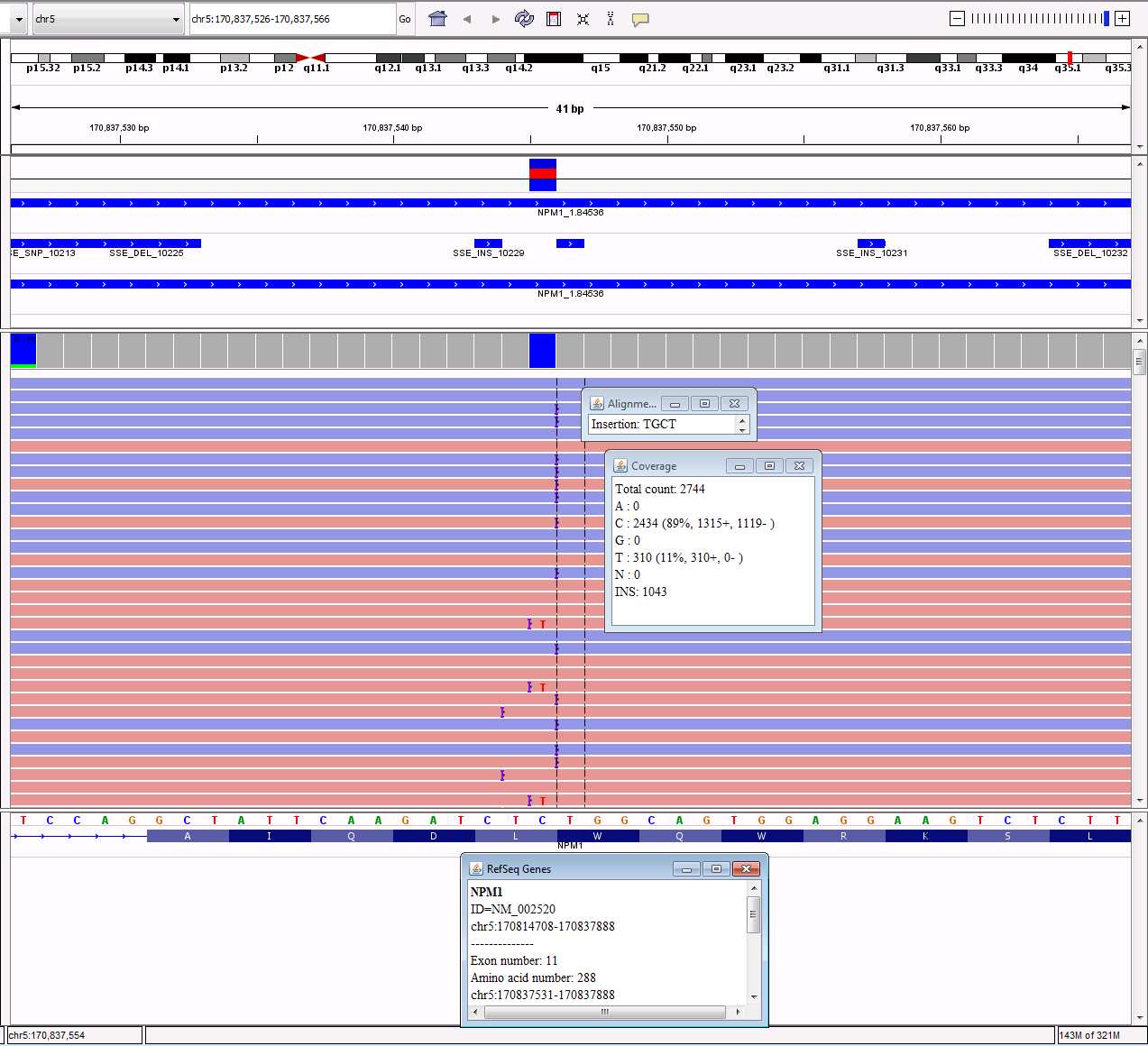Click the zoom level slider rail
This screenshot has height=1046, width=1148.
point(1037,19)
